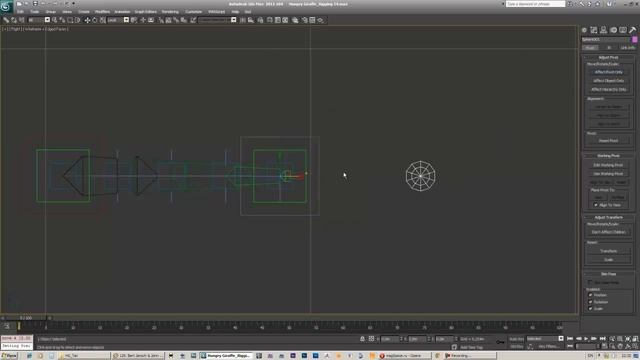Open the Mirror tool in main toolbar
640x360 pixels.
(243, 20)
